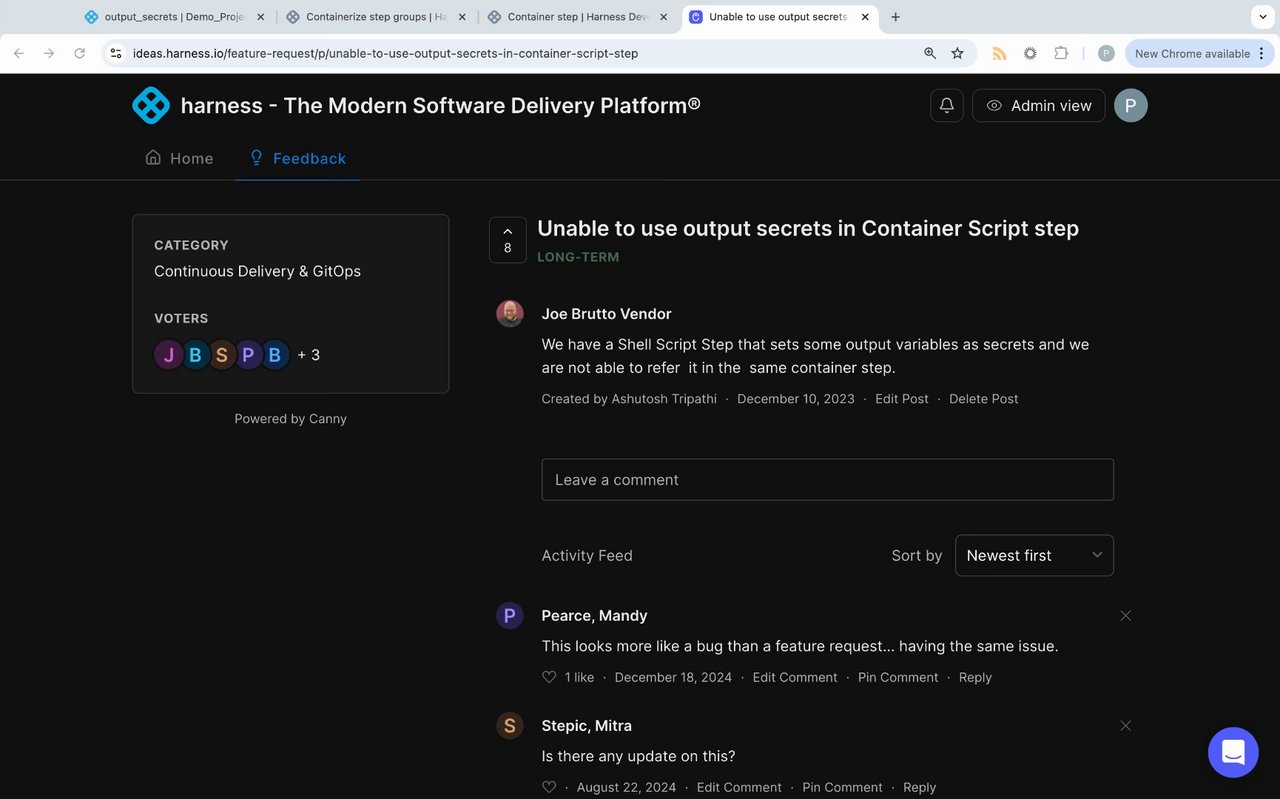This screenshot has width=1280, height=799.
Task: Like Mitra Stepic's comment
Action: [549, 787]
